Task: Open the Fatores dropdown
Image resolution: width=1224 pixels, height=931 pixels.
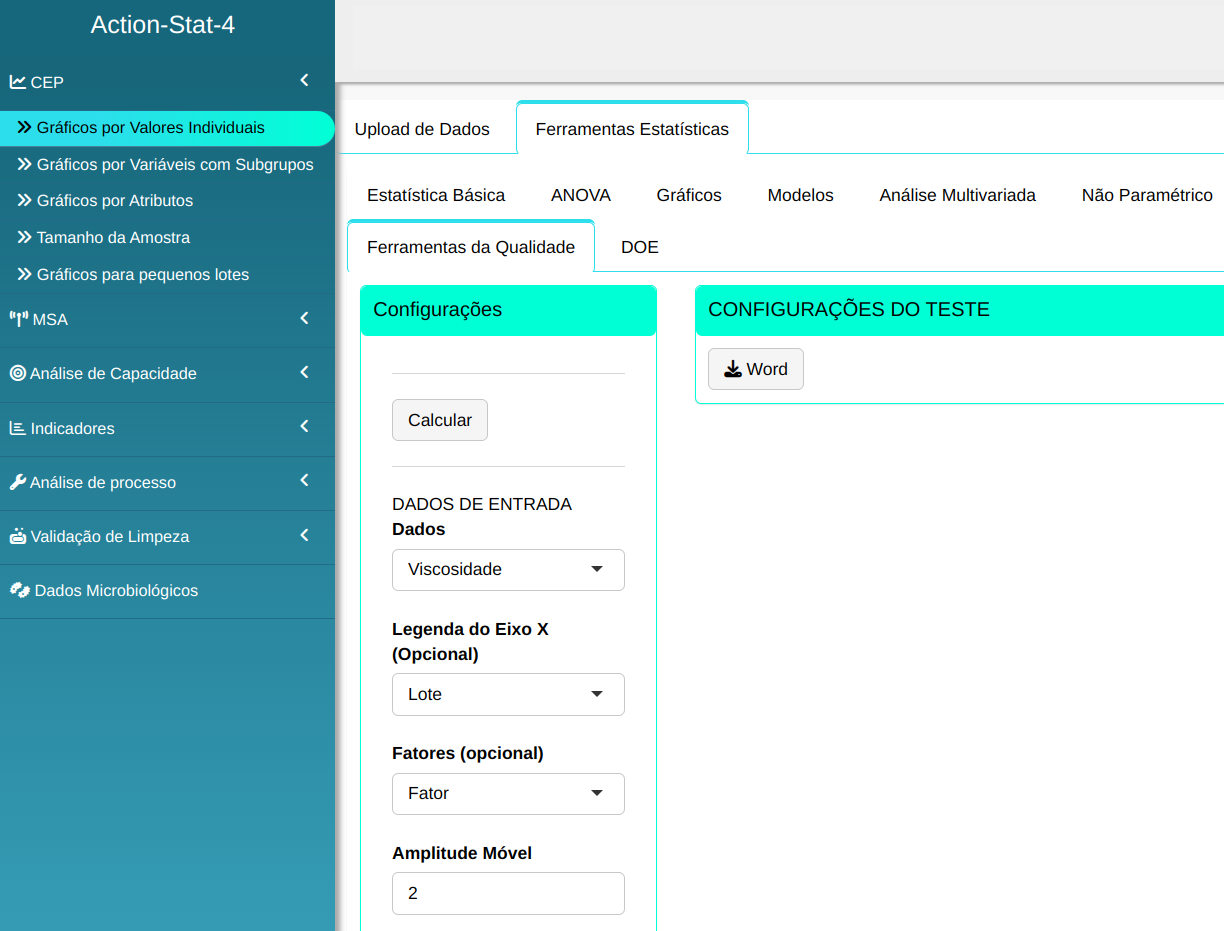Action: [x=508, y=794]
